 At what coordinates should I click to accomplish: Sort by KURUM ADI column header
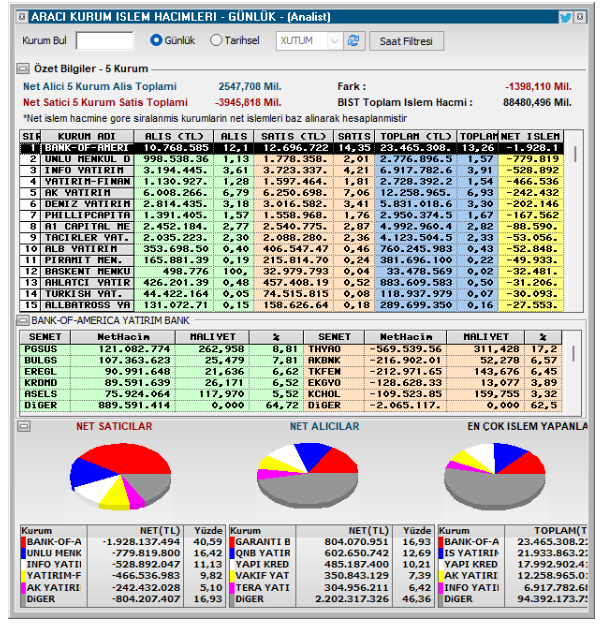coord(87,136)
